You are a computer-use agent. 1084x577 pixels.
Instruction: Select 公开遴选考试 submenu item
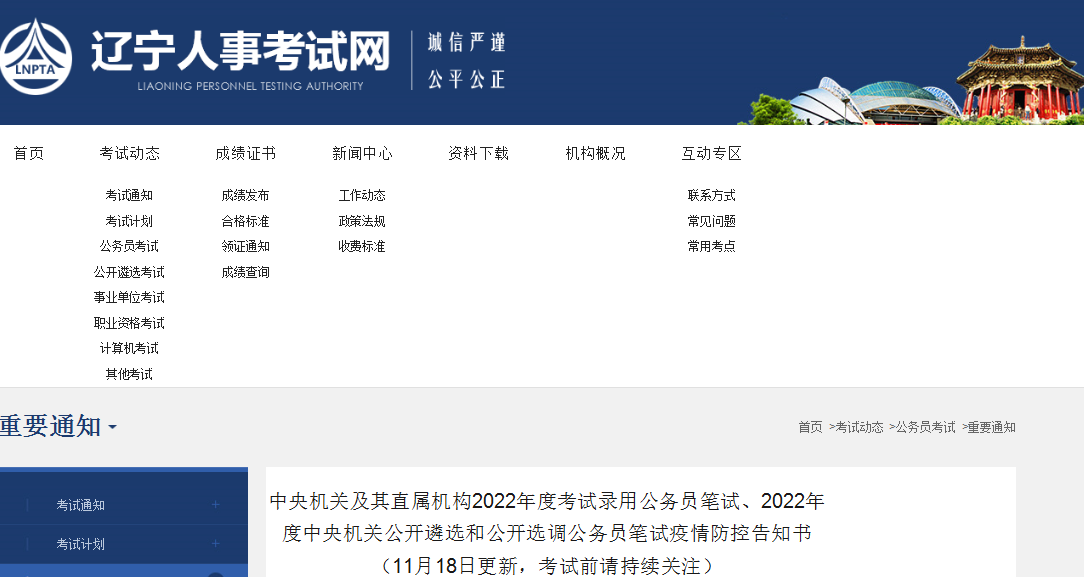point(129,272)
